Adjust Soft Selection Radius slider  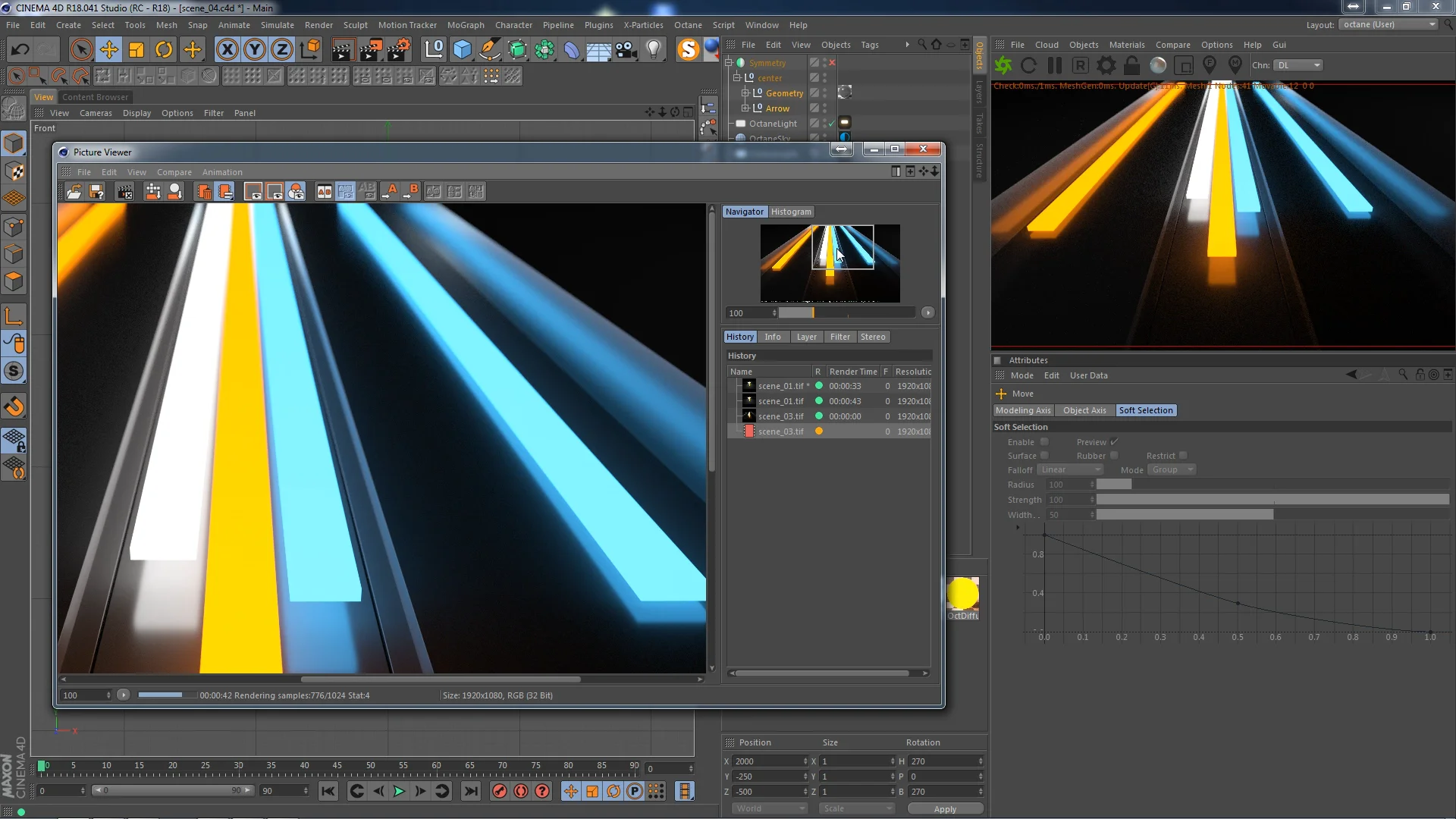[1272, 485]
